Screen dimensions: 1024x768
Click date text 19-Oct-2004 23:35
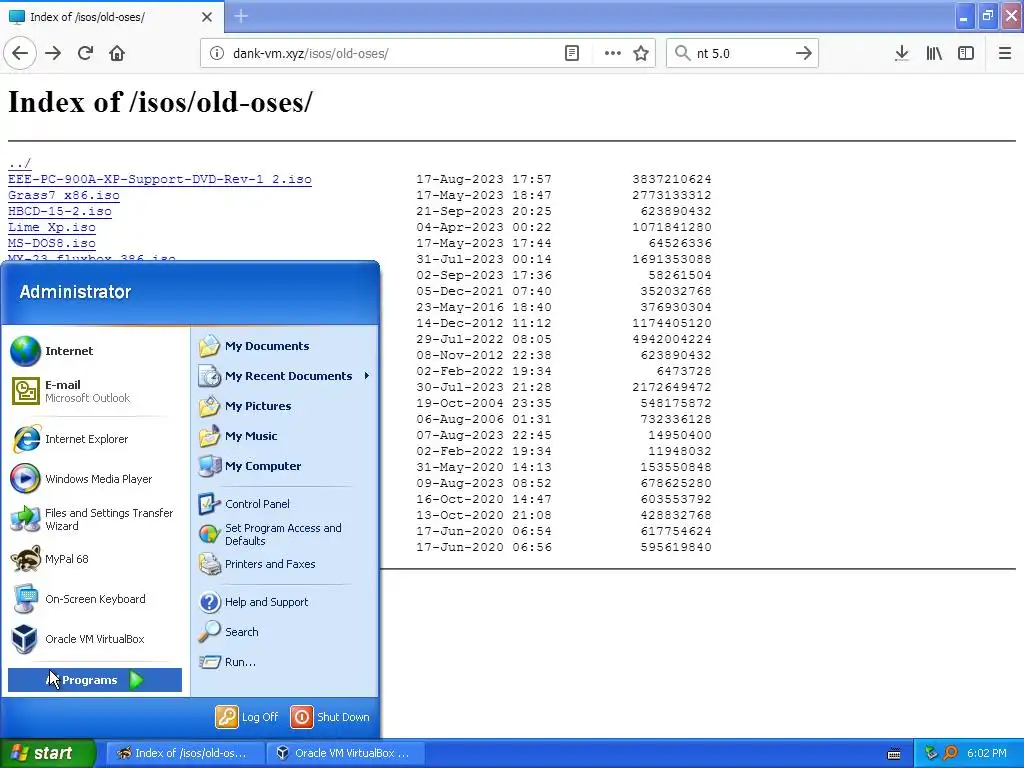pos(484,403)
